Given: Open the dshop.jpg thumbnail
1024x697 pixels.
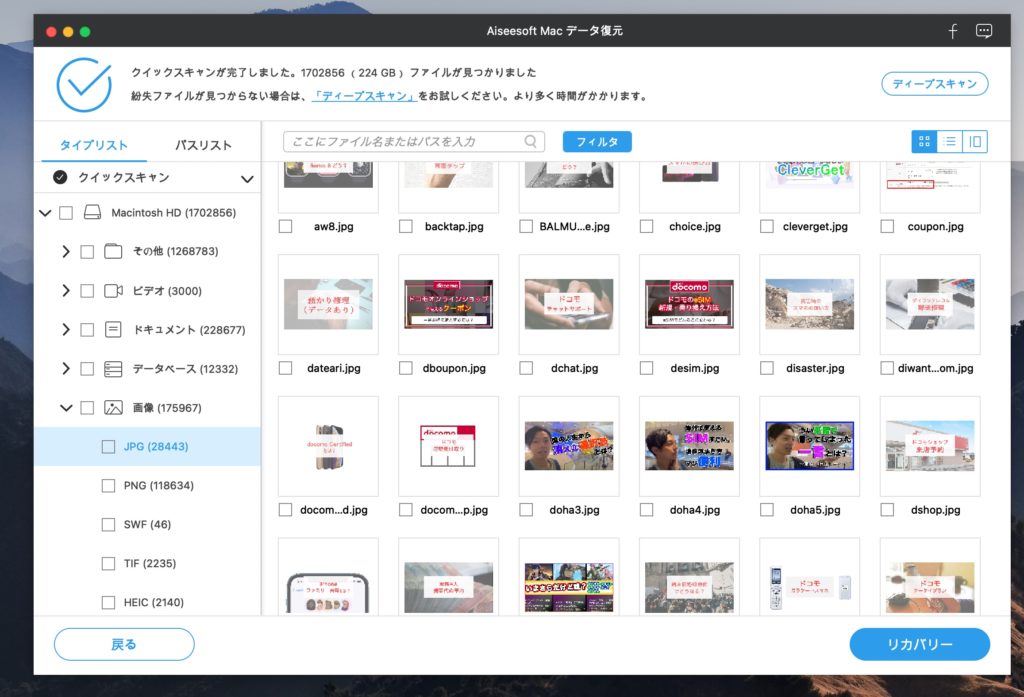Looking at the screenshot, I should (930, 446).
